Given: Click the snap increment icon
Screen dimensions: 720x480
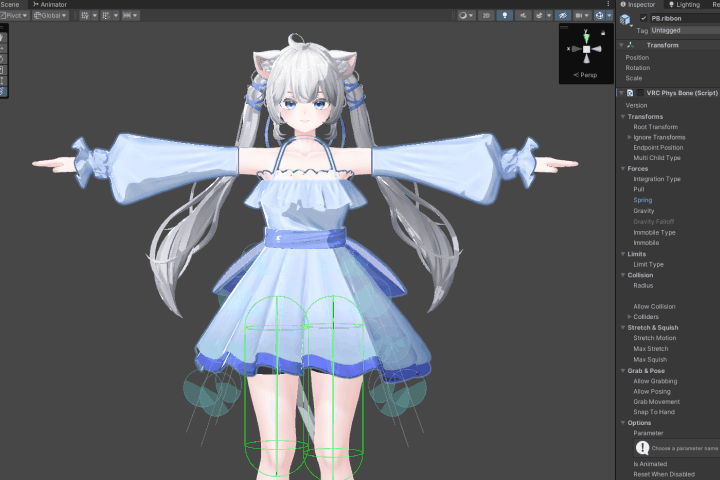Looking at the screenshot, I should (x=127, y=16).
